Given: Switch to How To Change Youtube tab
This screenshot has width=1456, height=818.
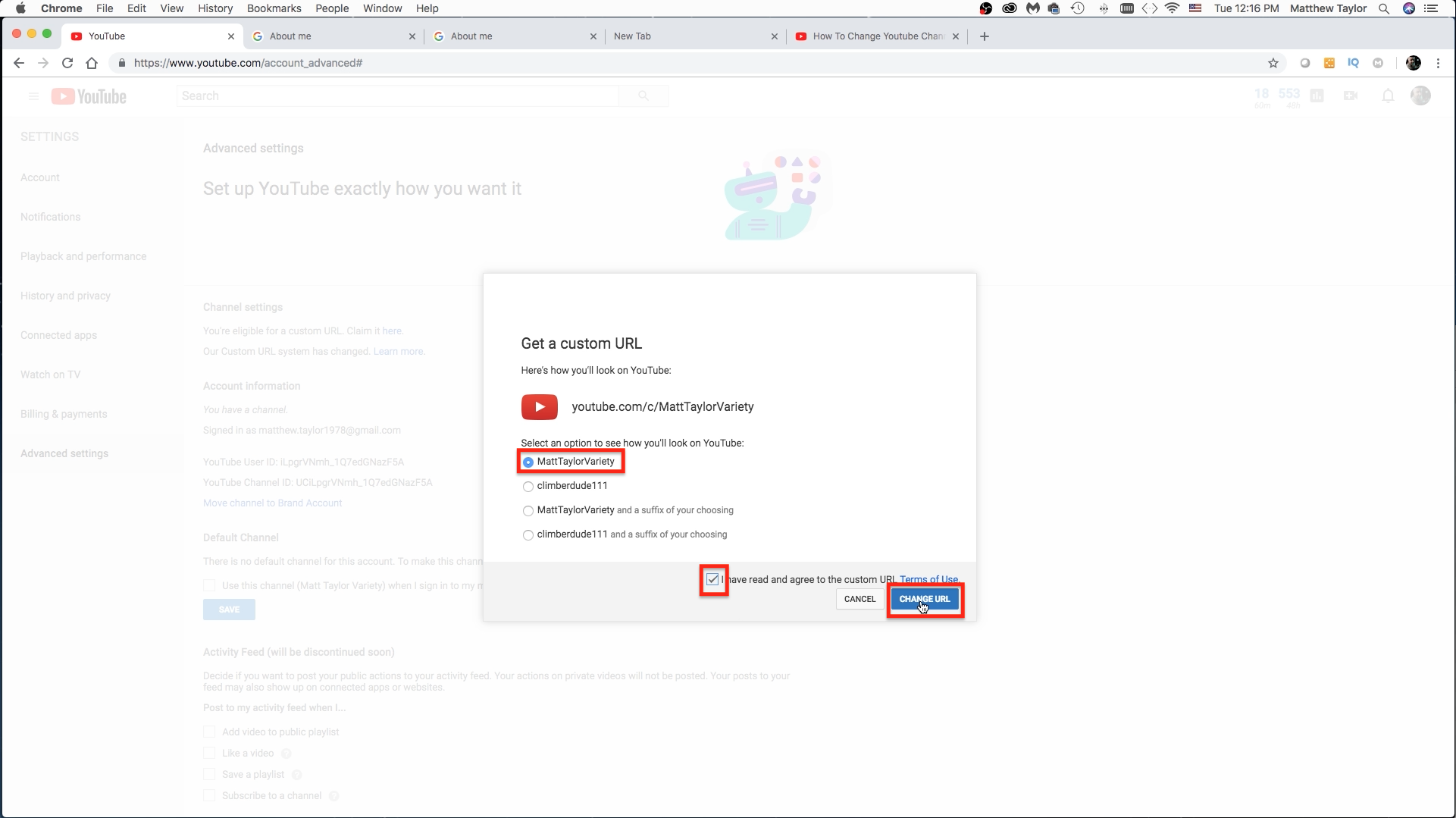Looking at the screenshot, I should point(877,36).
